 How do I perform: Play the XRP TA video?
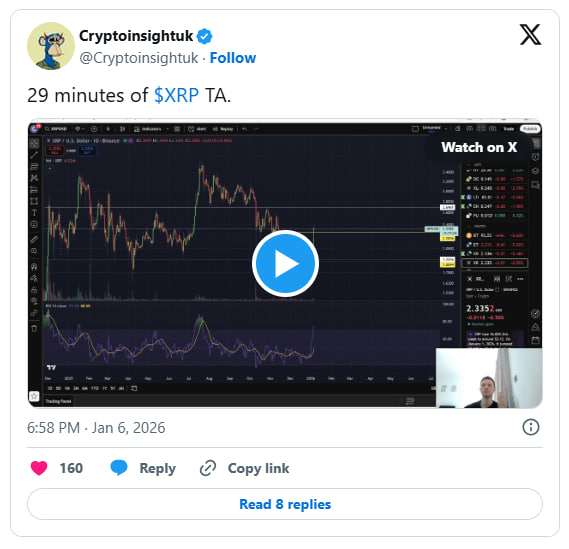(285, 263)
